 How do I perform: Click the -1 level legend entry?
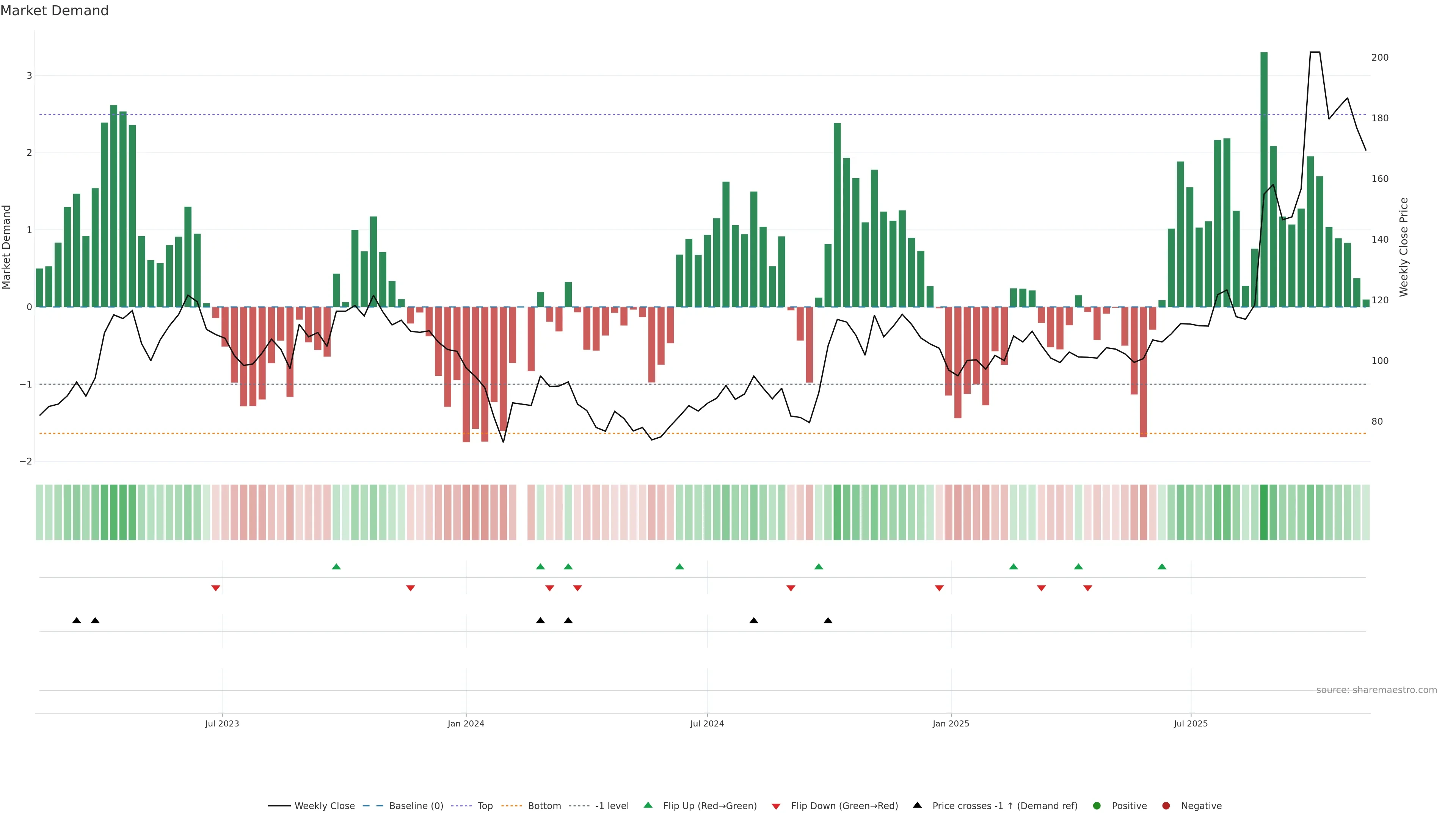612,806
